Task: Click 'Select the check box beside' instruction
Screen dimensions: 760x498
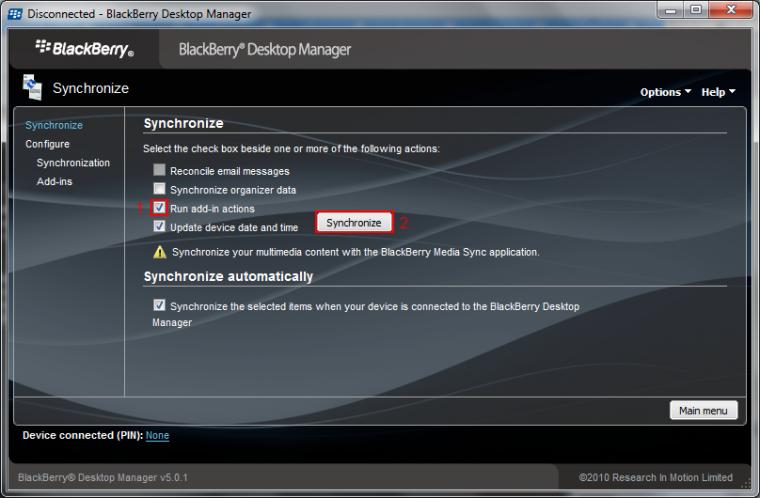Action: (x=291, y=148)
